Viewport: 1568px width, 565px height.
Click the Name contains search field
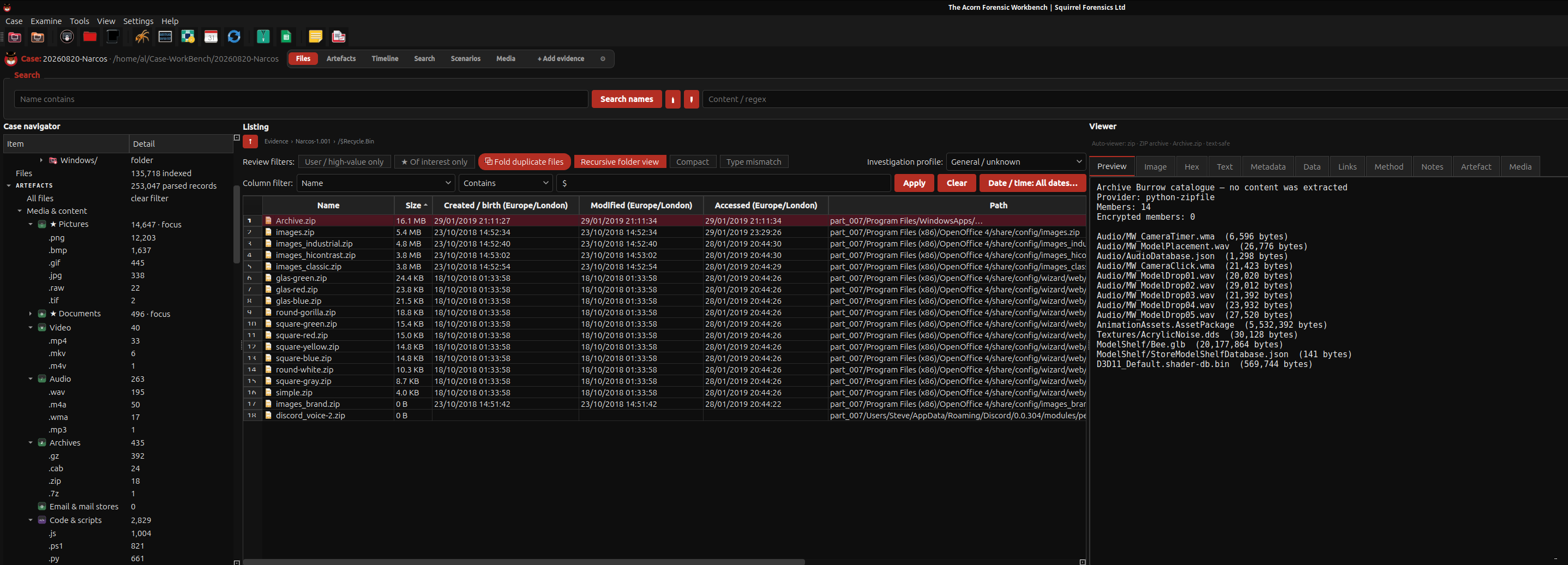point(301,99)
